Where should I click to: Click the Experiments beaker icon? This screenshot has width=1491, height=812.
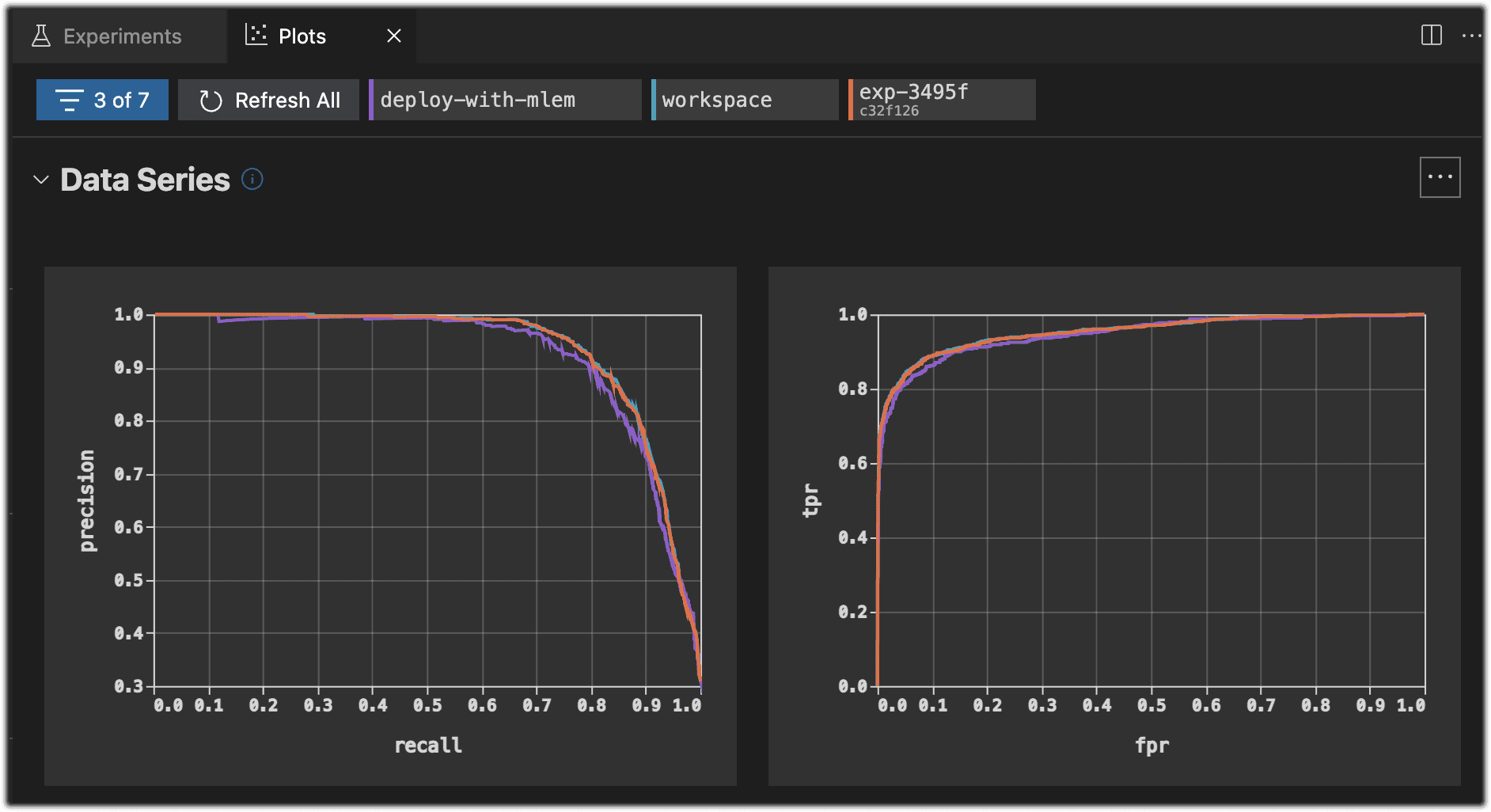pyautogui.click(x=41, y=36)
